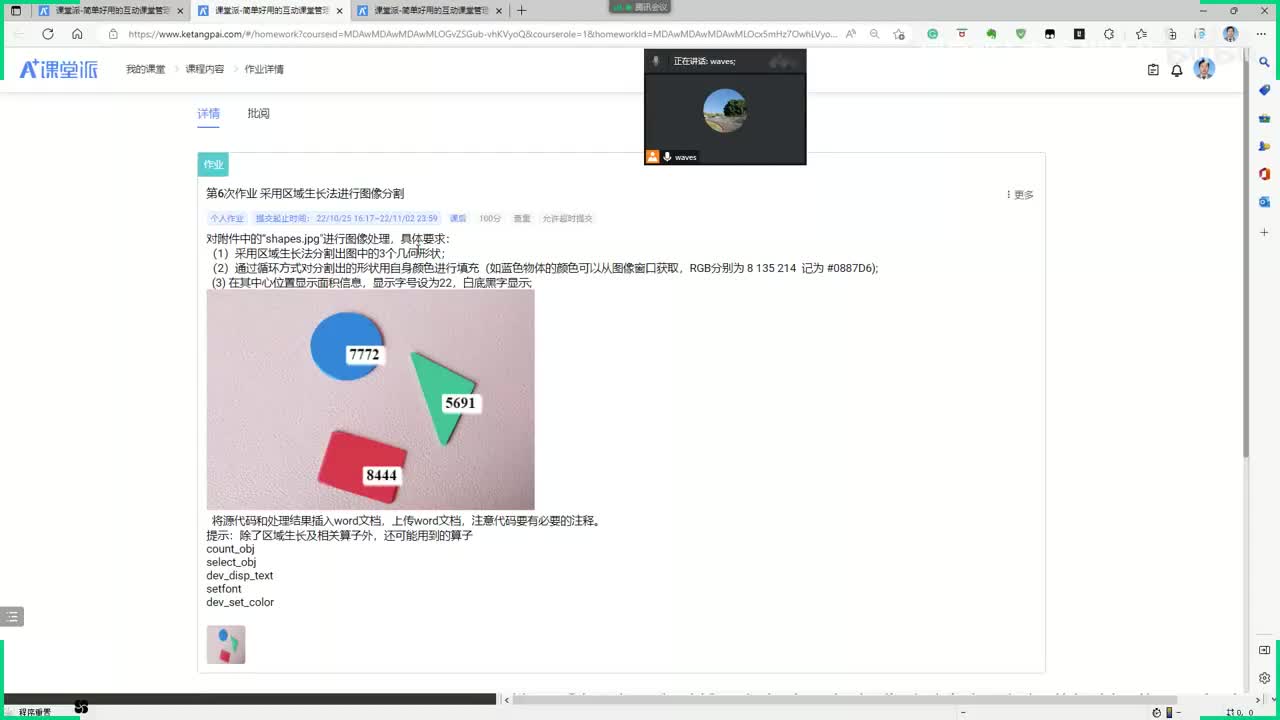Screen dimensions: 1280x720
Task: Click the browser refresh icon
Action: coord(47,33)
